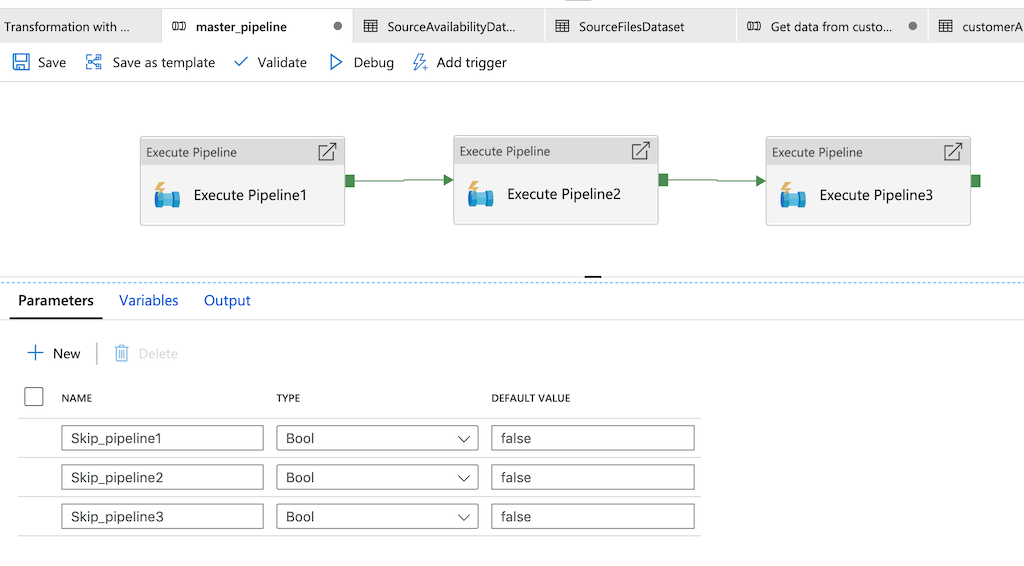Image resolution: width=1024 pixels, height=566 pixels.
Task: Click the Save as template icon
Action: [94, 62]
